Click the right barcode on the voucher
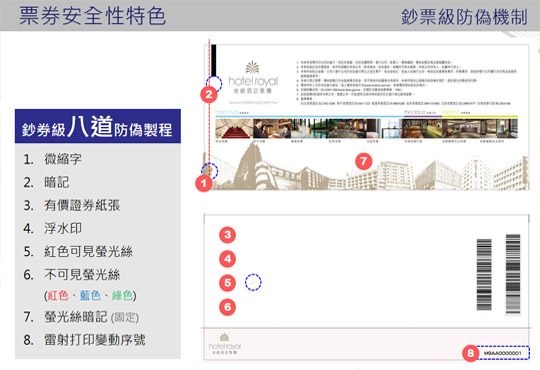Image resolution: width=540 pixels, height=370 pixels. 513,274
